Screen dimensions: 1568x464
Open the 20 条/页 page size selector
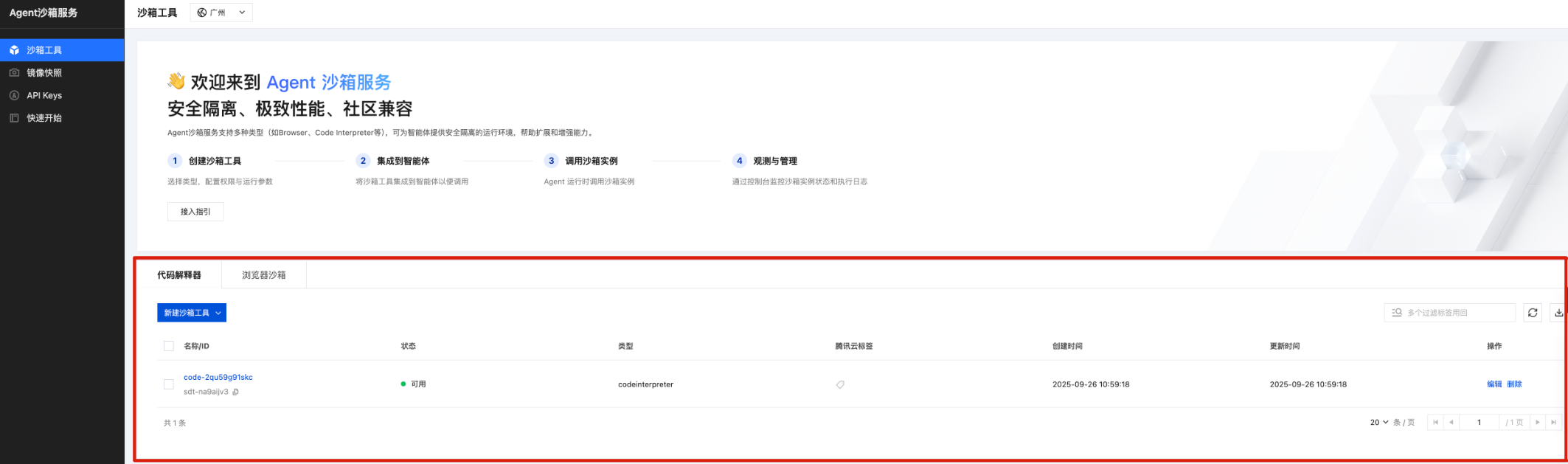1379,423
